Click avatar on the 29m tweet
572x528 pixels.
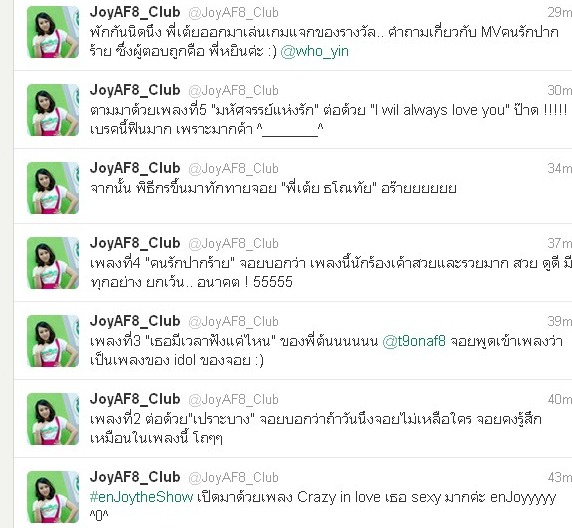pyautogui.click(x=53, y=32)
